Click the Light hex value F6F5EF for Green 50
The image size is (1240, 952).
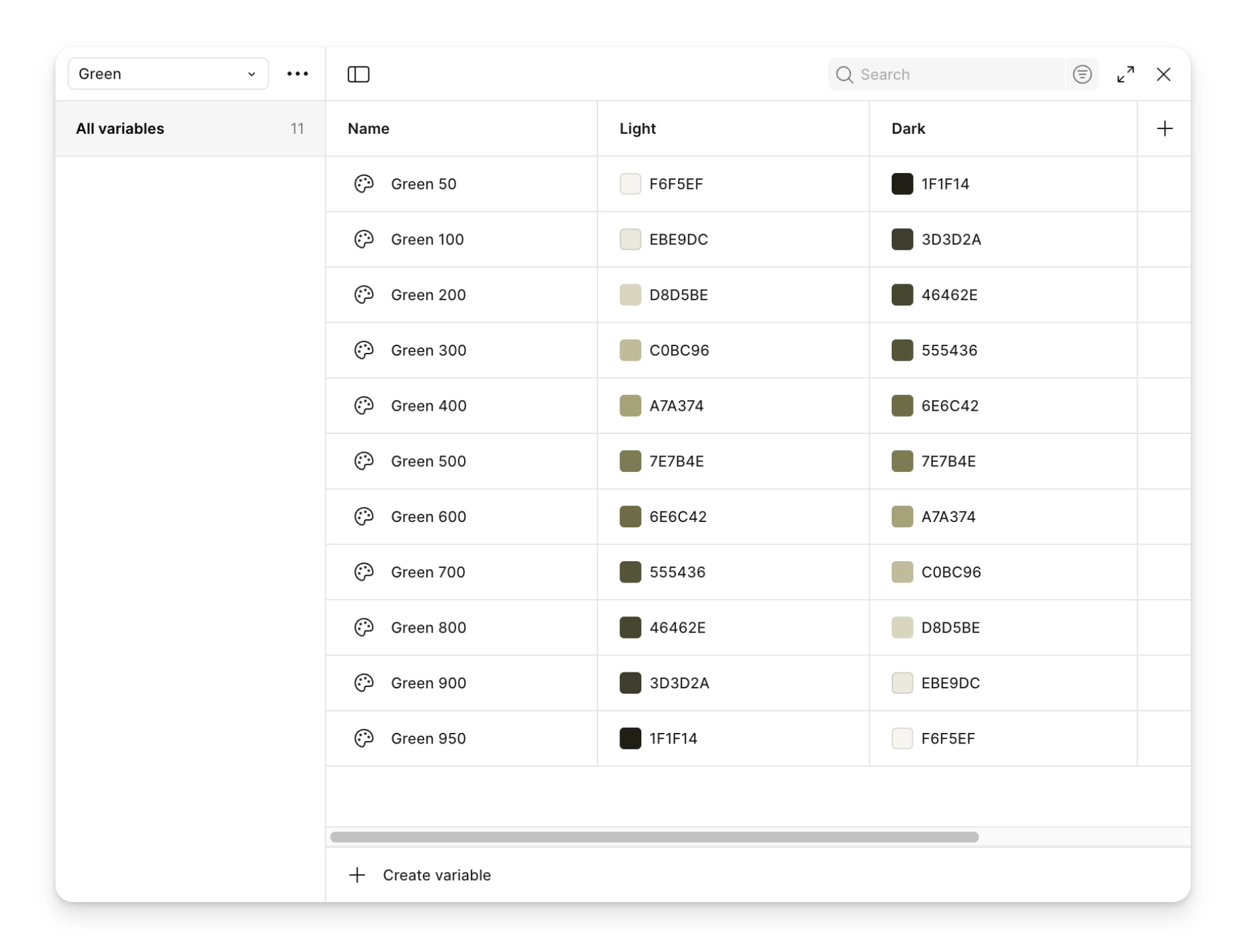(x=676, y=184)
